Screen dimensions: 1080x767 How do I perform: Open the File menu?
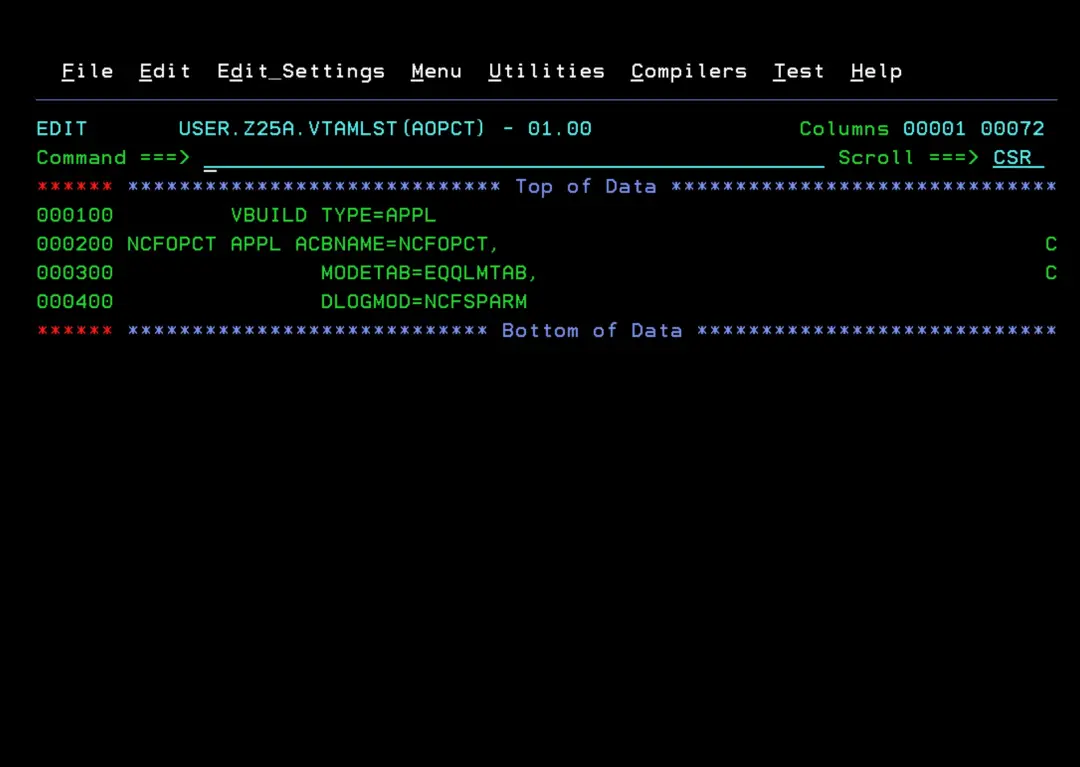point(87,72)
